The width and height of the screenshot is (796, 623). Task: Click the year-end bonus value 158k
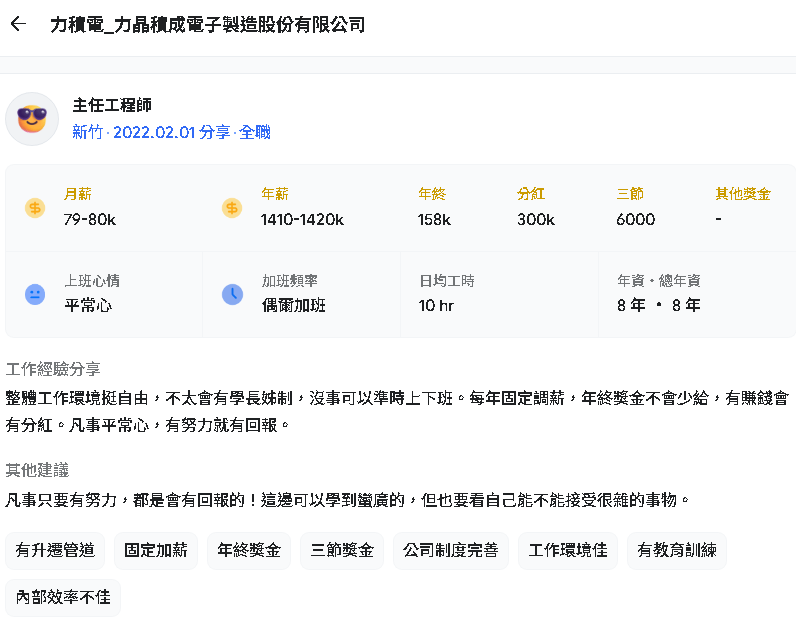(x=434, y=219)
